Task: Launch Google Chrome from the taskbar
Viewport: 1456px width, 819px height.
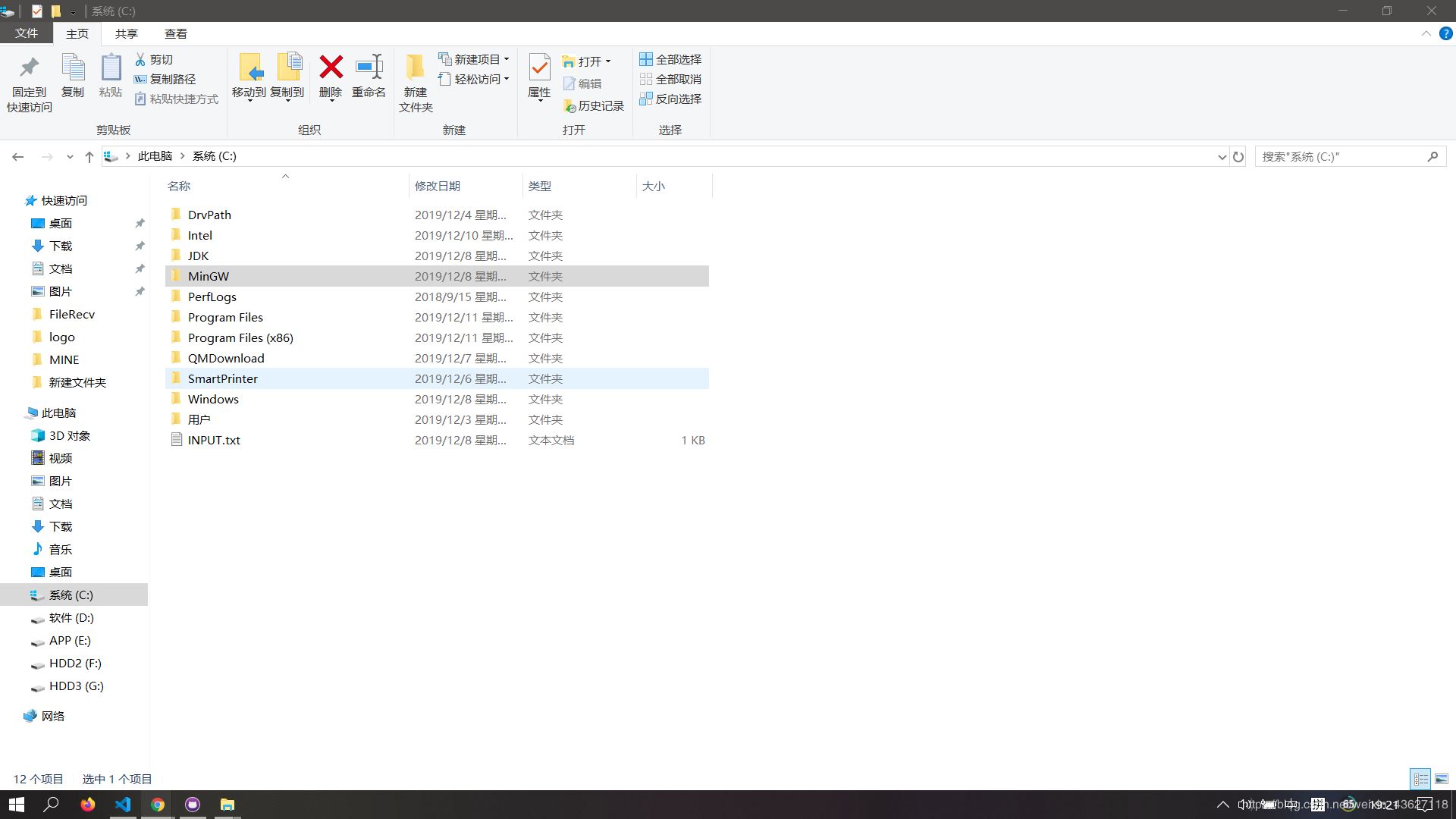Action: 158,804
